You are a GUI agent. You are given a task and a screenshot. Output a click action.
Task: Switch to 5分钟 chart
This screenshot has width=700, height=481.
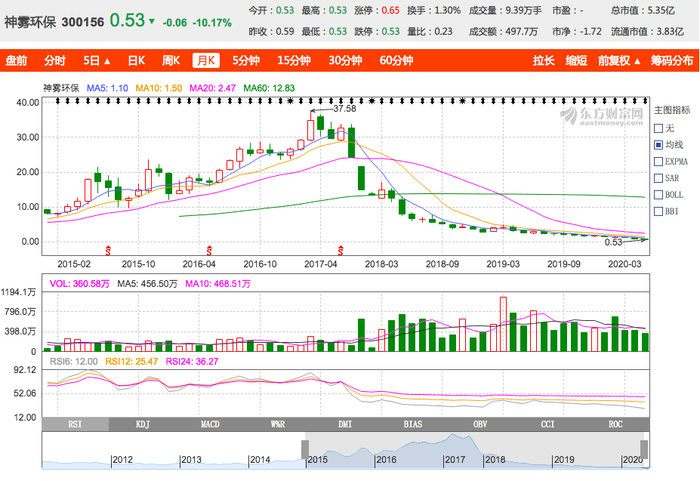[246, 60]
